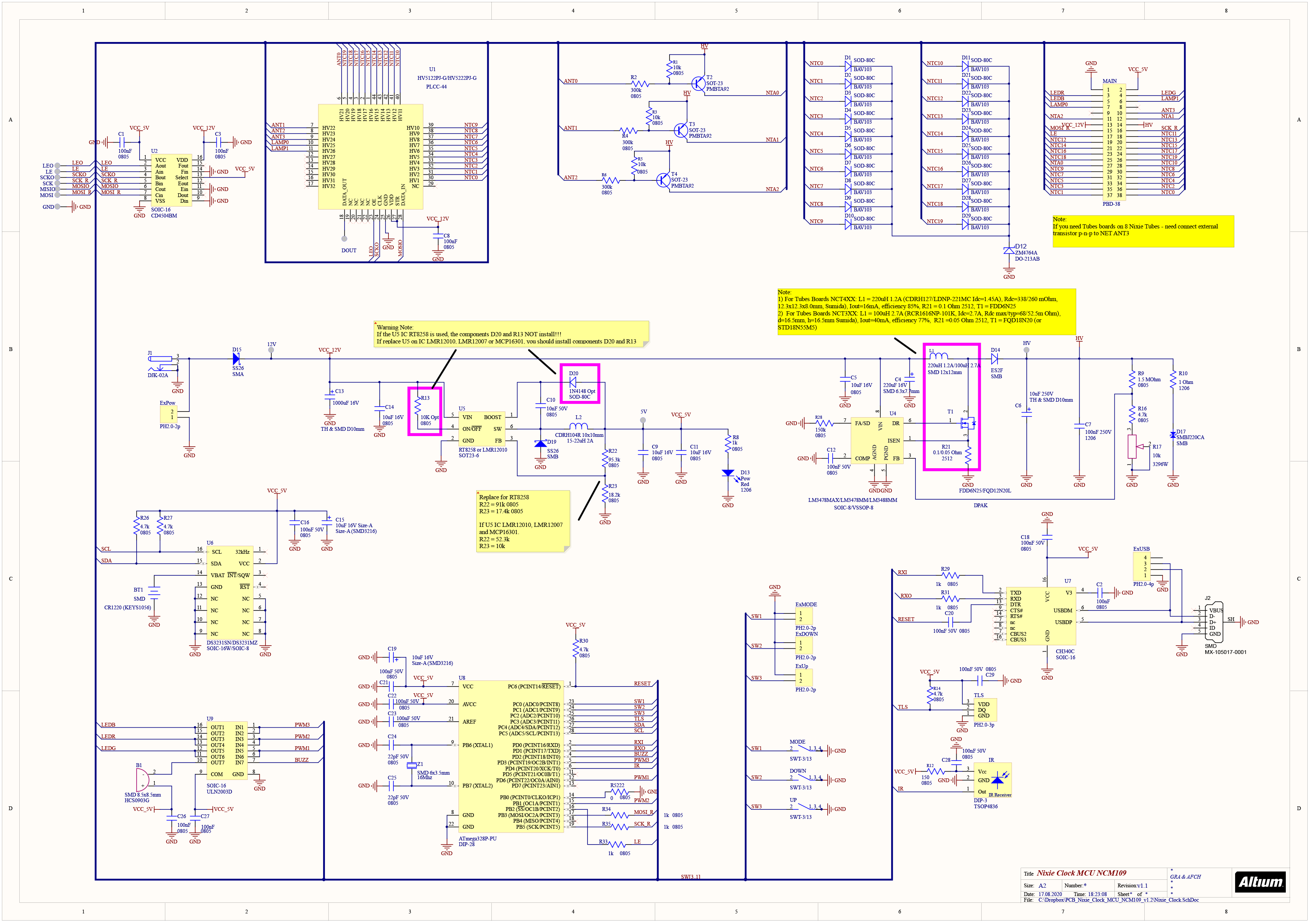The height and width of the screenshot is (924, 1310).
Task: Select the C13 1000uF capacitor symbol
Action: coord(329,396)
